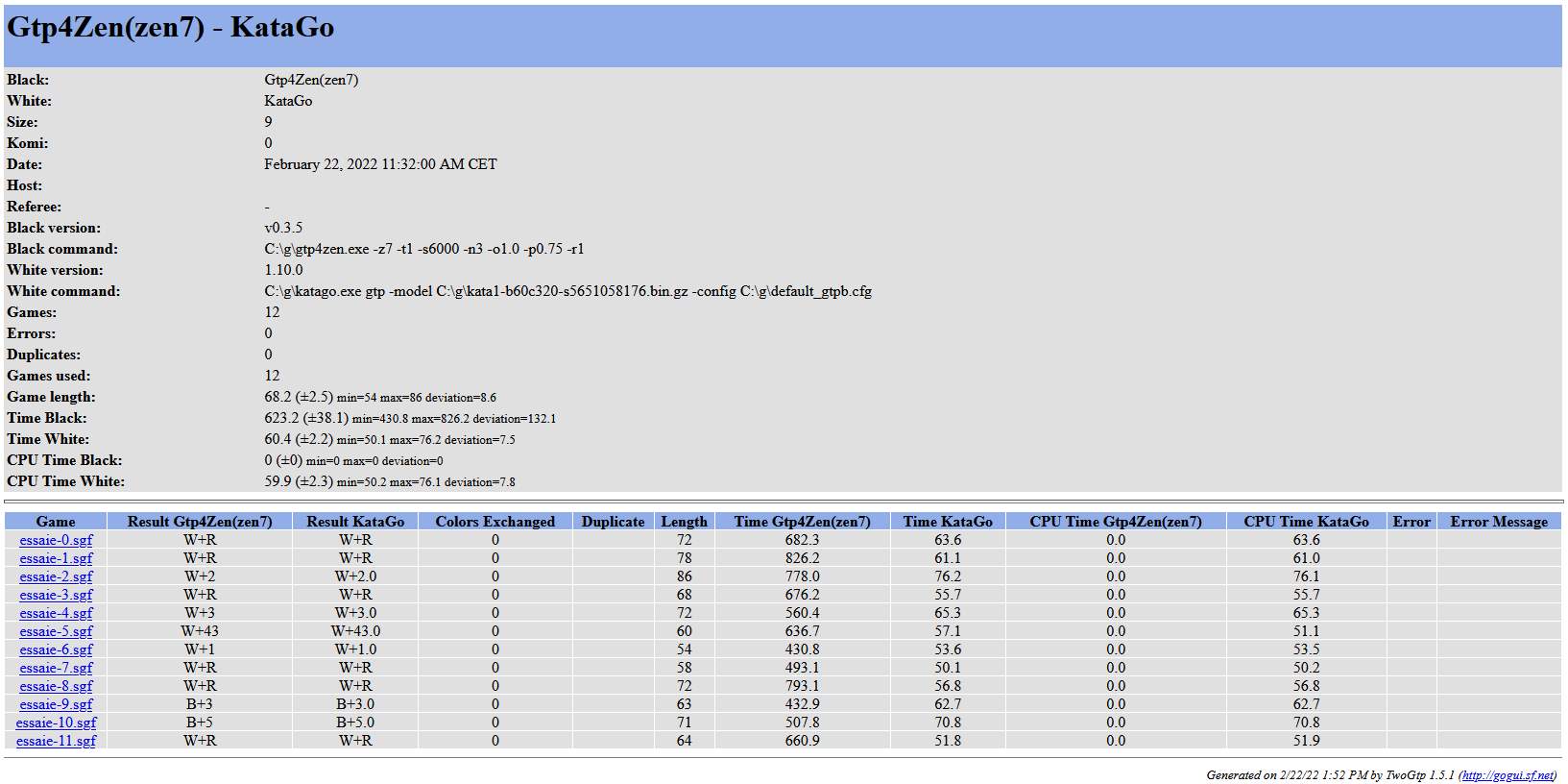The image size is (1568, 784).
Task: Click the time value '430.8' in essaie-6 row
Action: tap(803, 649)
